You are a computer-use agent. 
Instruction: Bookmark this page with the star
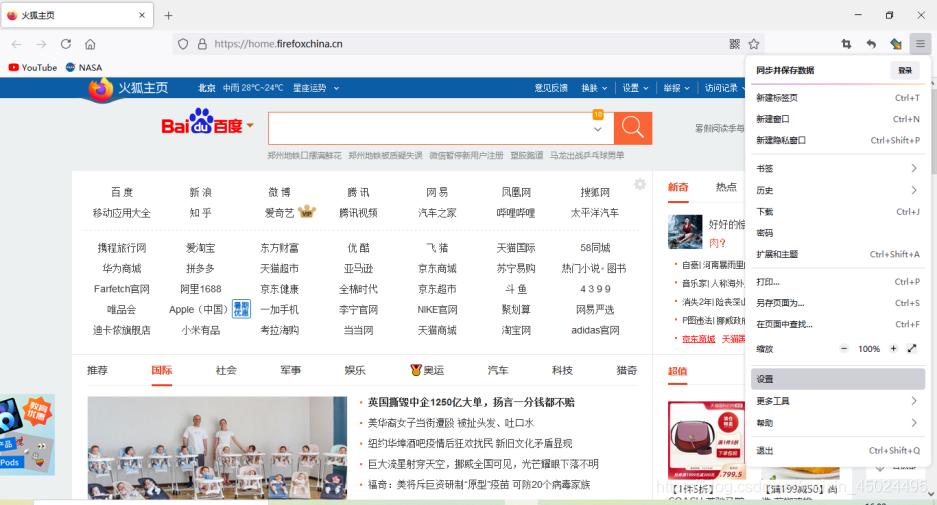(754, 44)
